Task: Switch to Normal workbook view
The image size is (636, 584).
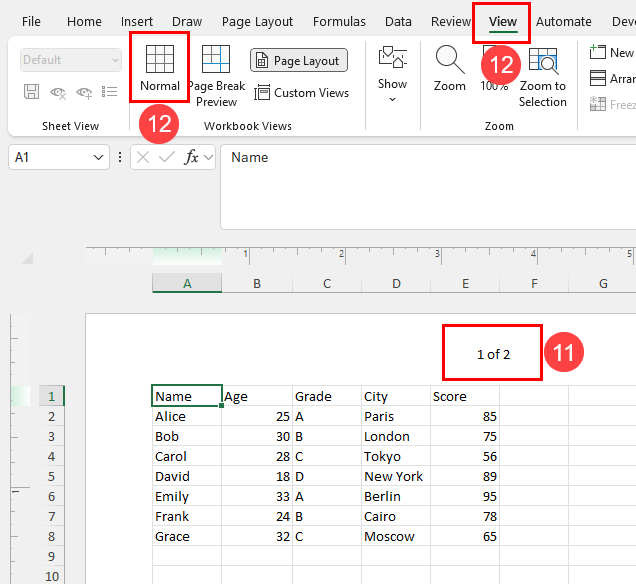Action: 159,68
